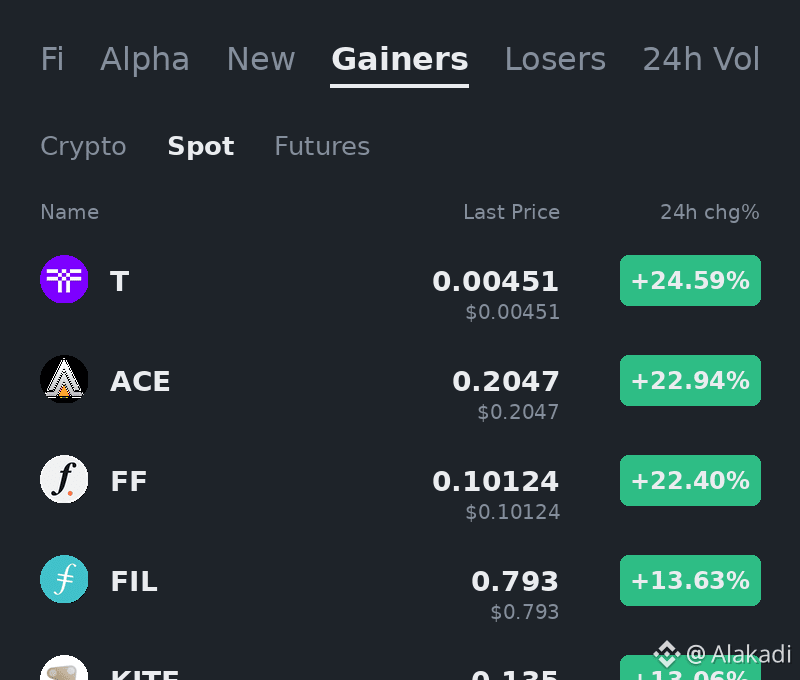This screenshot has height=680, width=800.
Task: Tap the KITE token icon
Action: (64, 668)
